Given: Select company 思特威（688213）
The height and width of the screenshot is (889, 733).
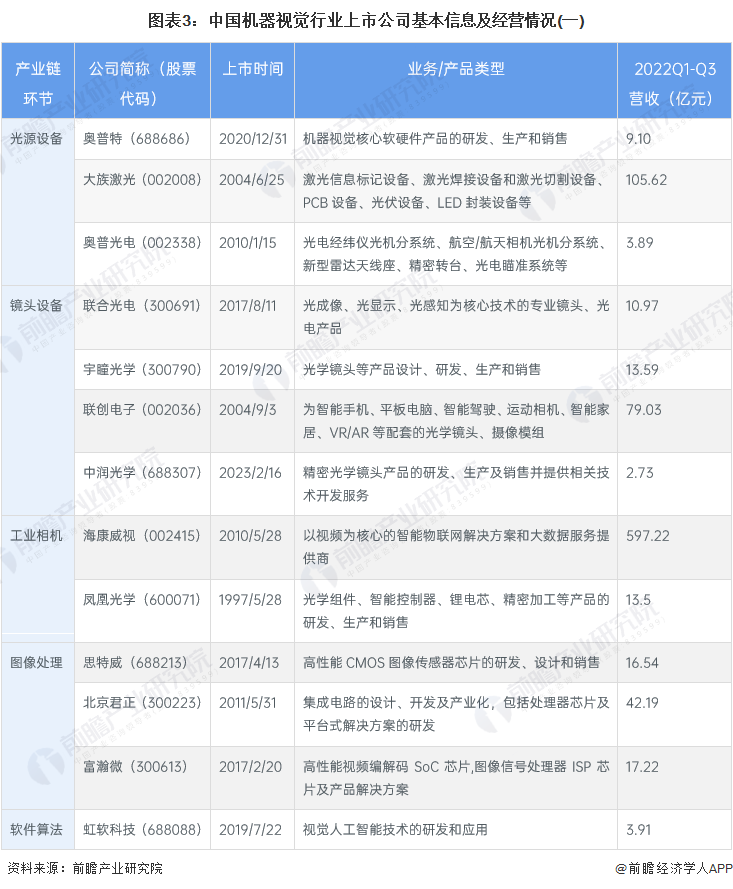Looking at the screenshot, I should click(x=135, y=663).
